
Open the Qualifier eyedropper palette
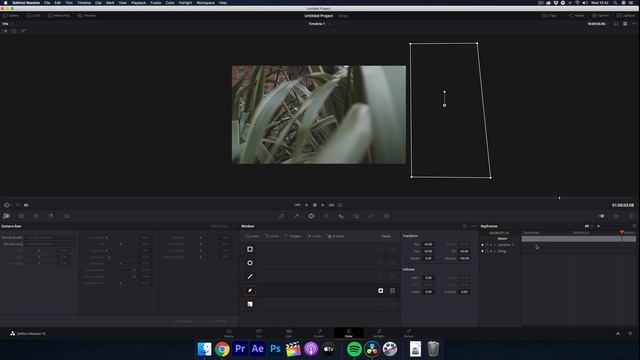click(x=297, y=216)
